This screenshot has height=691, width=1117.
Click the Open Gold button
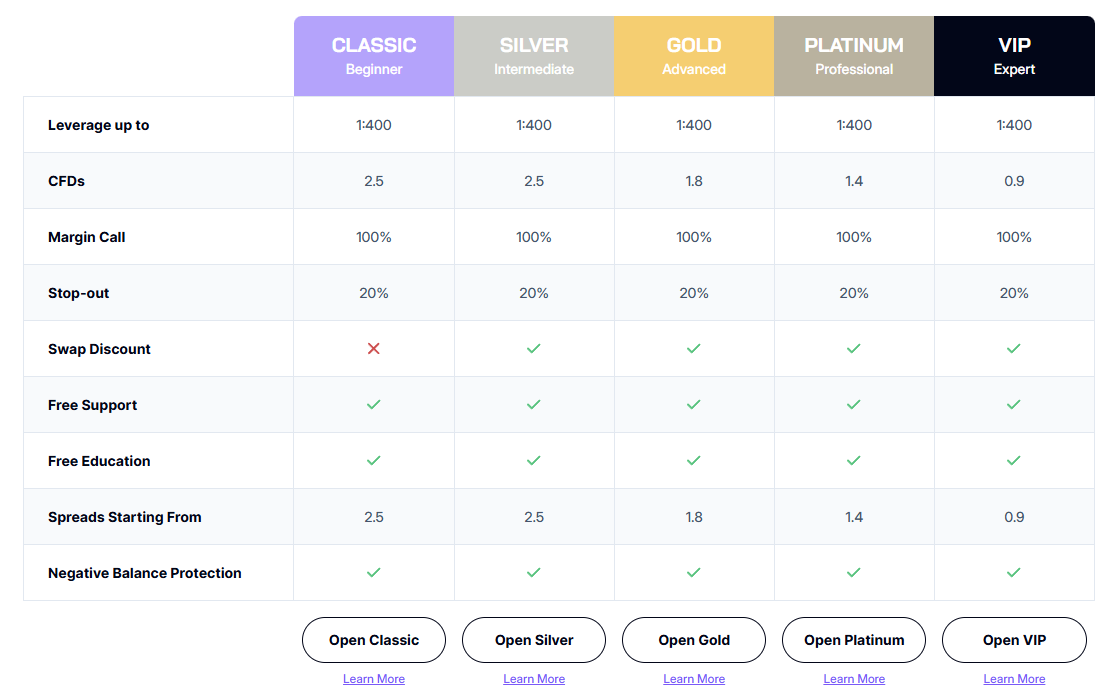click(x=694, y=640)
